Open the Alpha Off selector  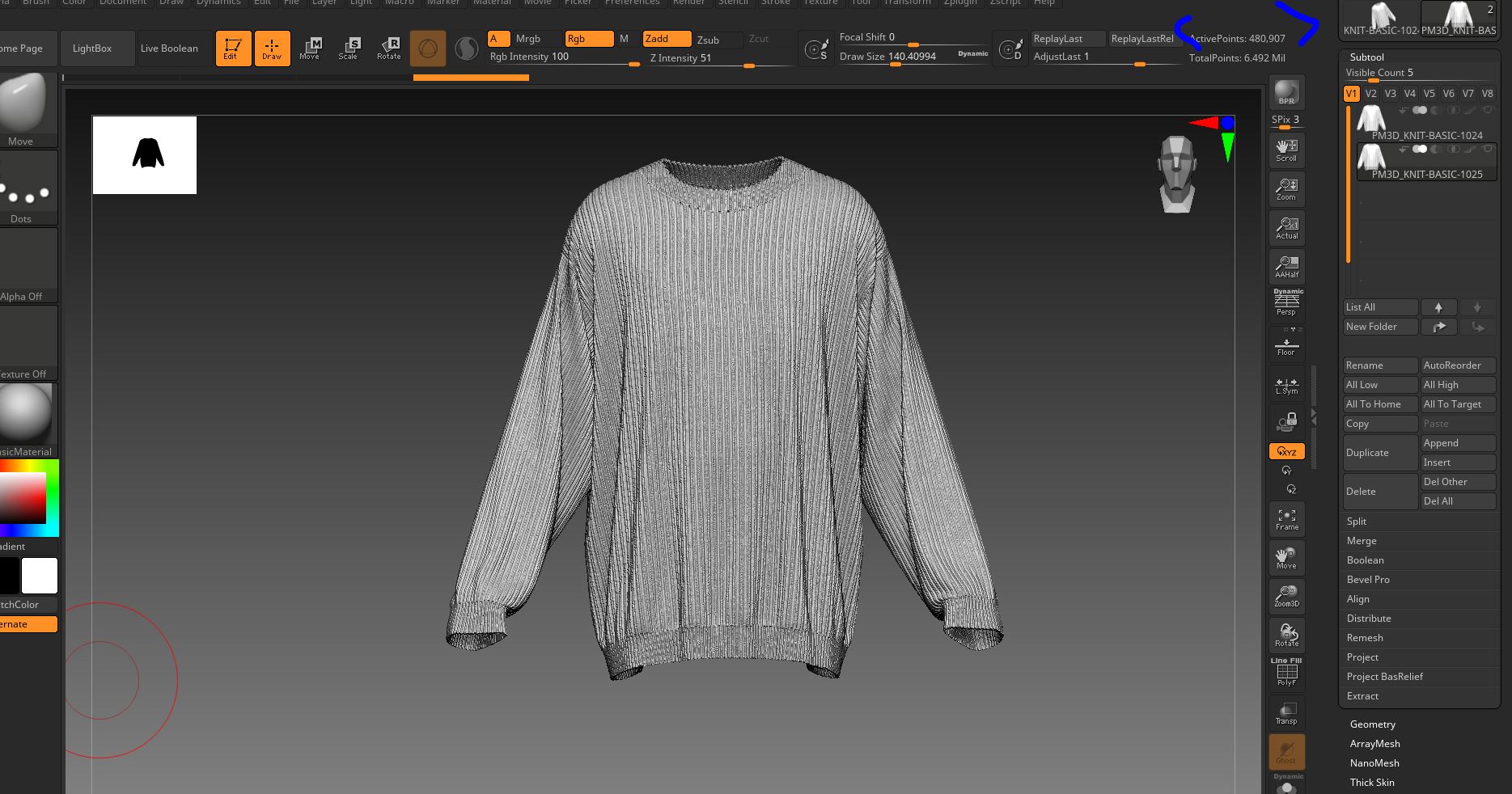[x=28, y=265]
